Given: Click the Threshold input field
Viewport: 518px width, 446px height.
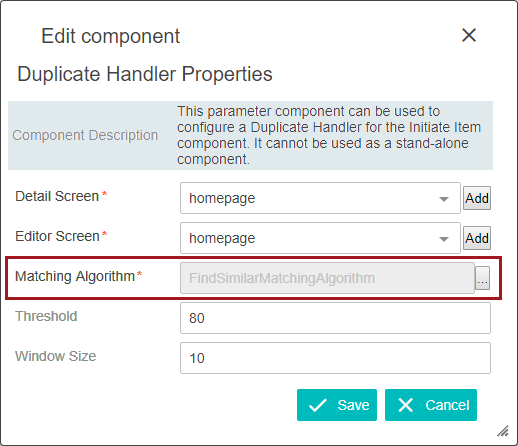Looking at the screenshot, I should pyautogui.click(x=335, y=318).
